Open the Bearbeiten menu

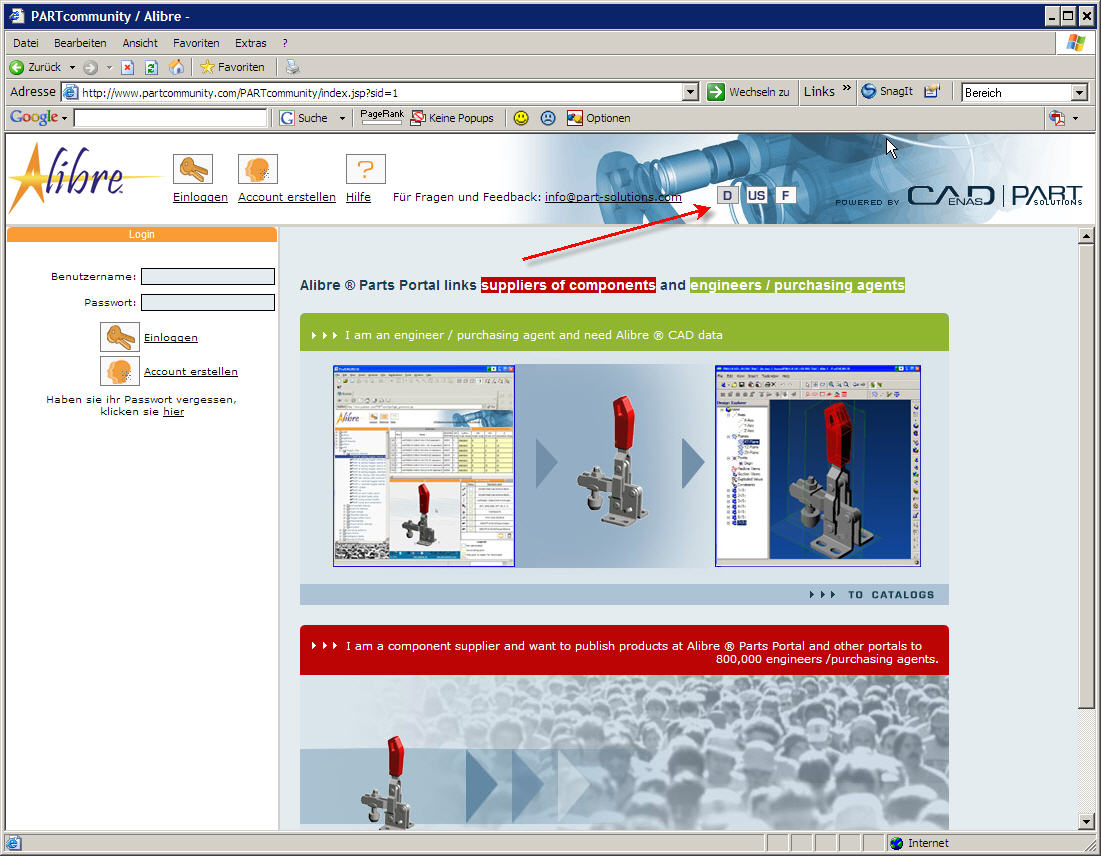click(x=80, y=43)
